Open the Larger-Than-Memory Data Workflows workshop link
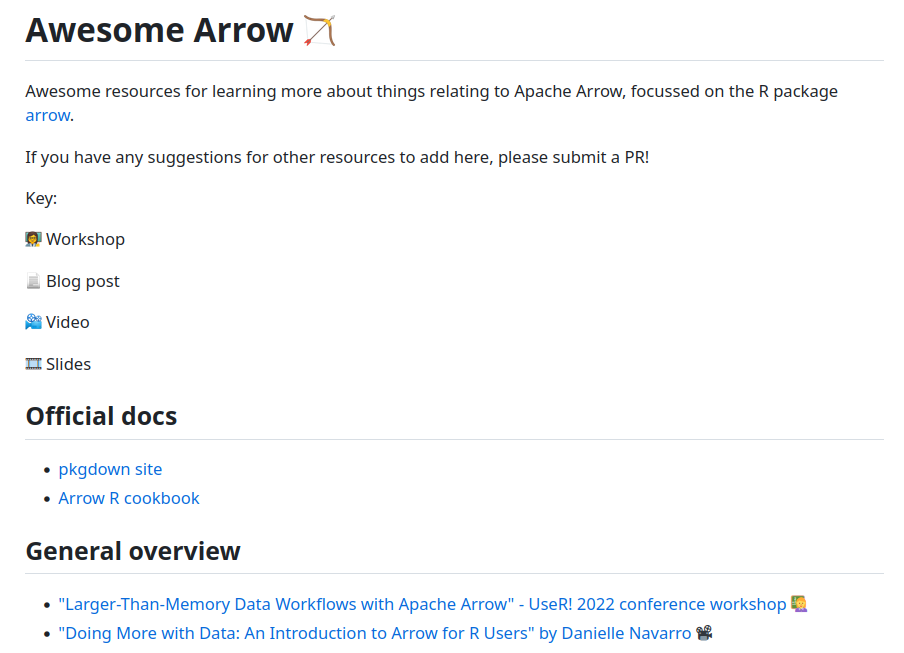The image size is (904, 653). 422,605
